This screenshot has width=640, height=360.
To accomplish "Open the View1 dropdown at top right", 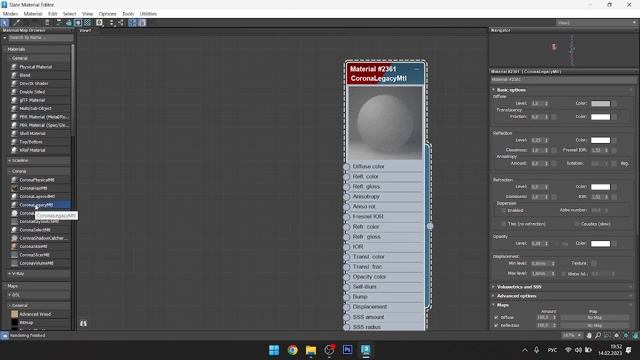I will click(596, 23).
